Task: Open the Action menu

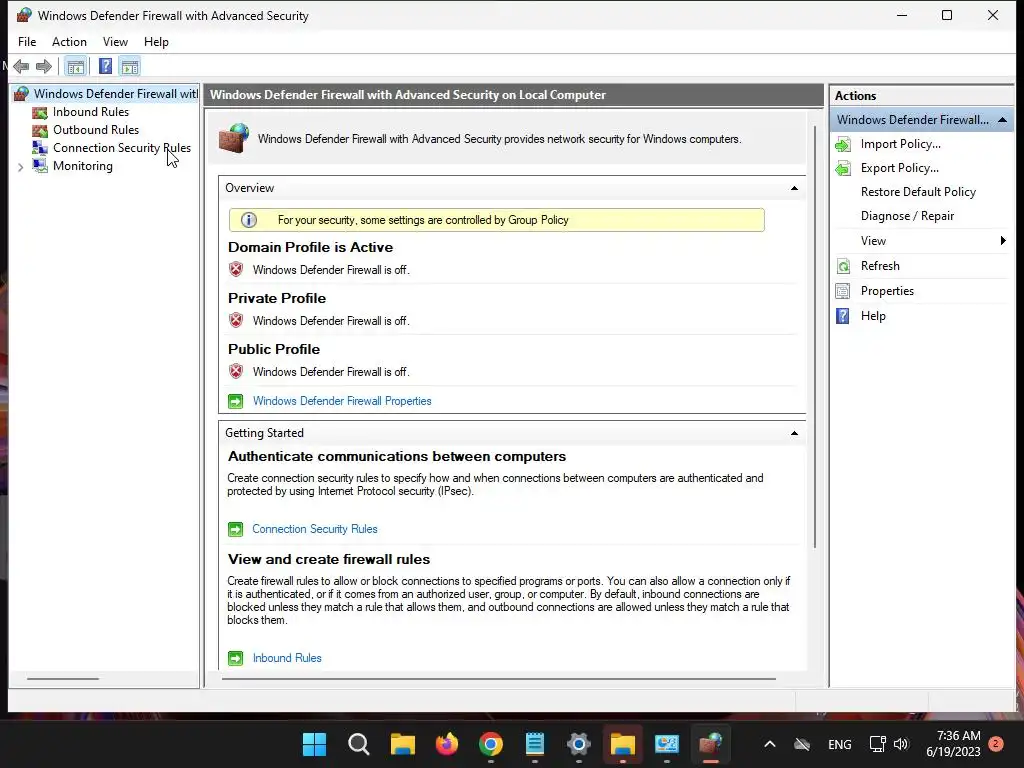Action: (69, 42)
